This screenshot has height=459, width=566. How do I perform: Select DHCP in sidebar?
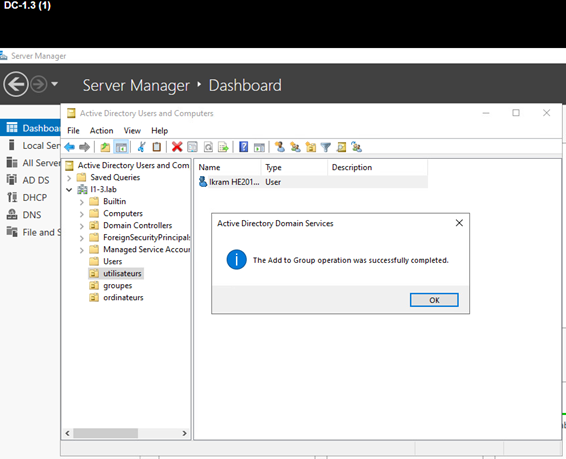(30, 197)
